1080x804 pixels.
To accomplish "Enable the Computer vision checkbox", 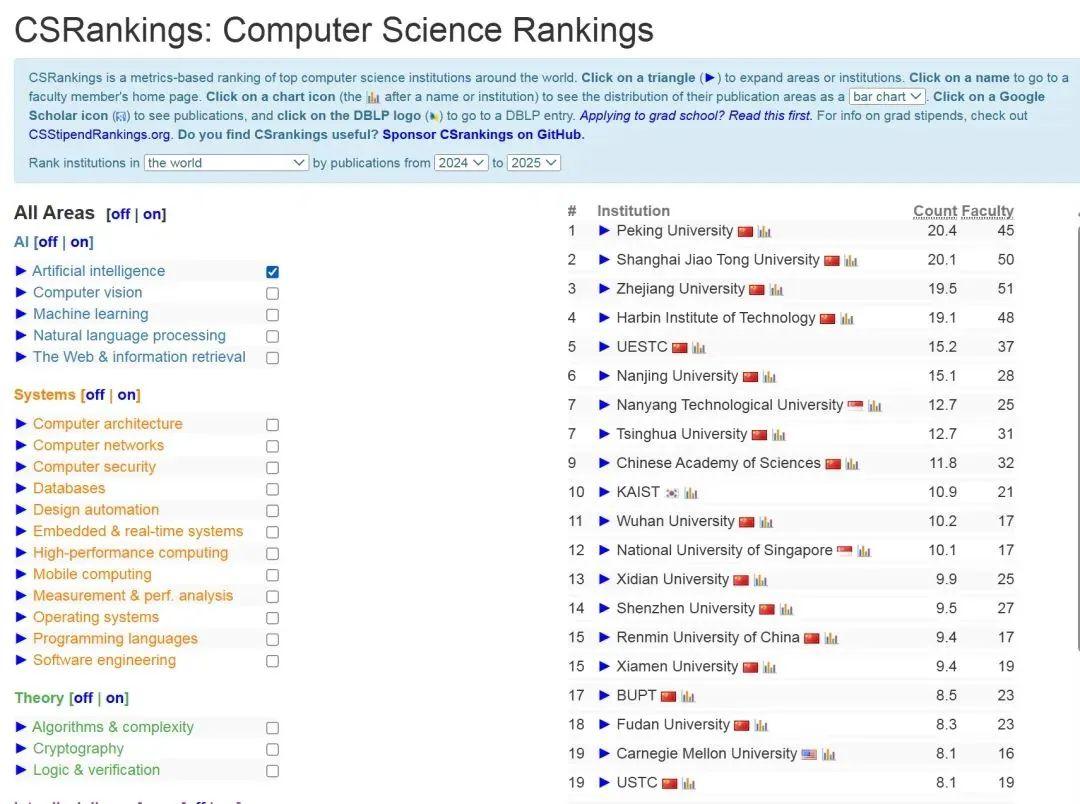I will pos(273,293).
